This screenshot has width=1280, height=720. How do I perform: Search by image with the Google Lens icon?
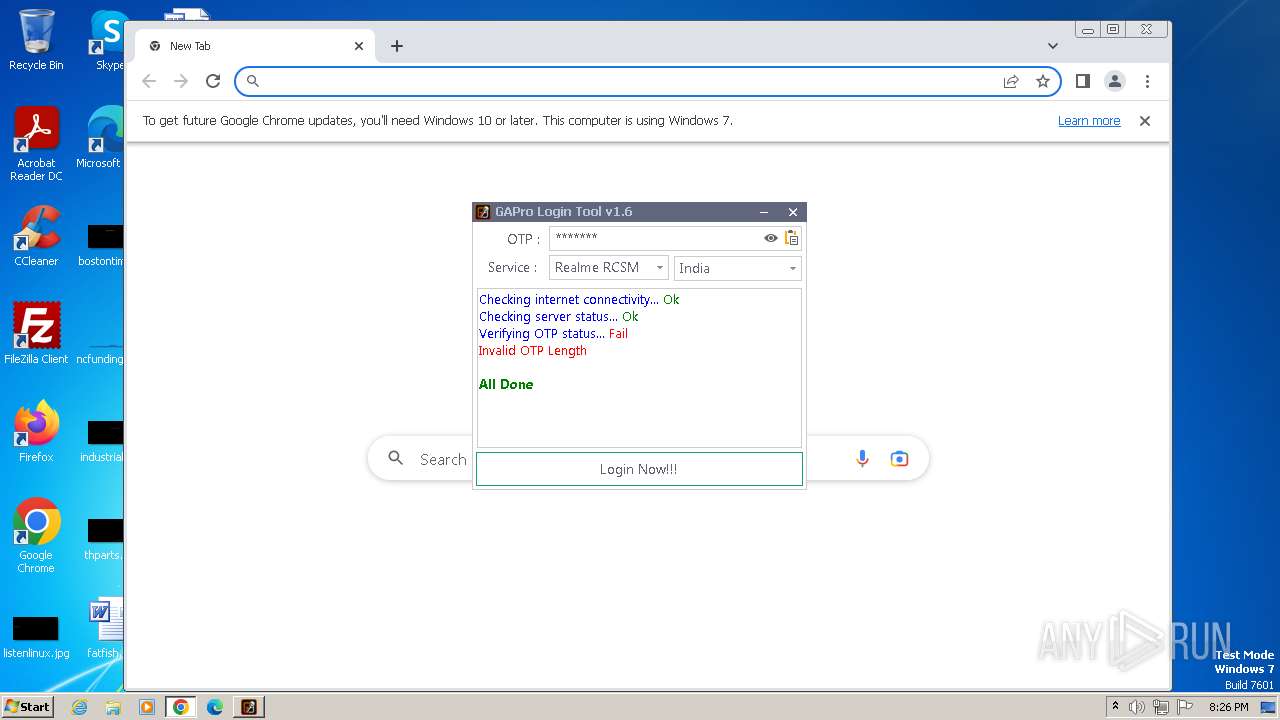click(x=899, y=458)
